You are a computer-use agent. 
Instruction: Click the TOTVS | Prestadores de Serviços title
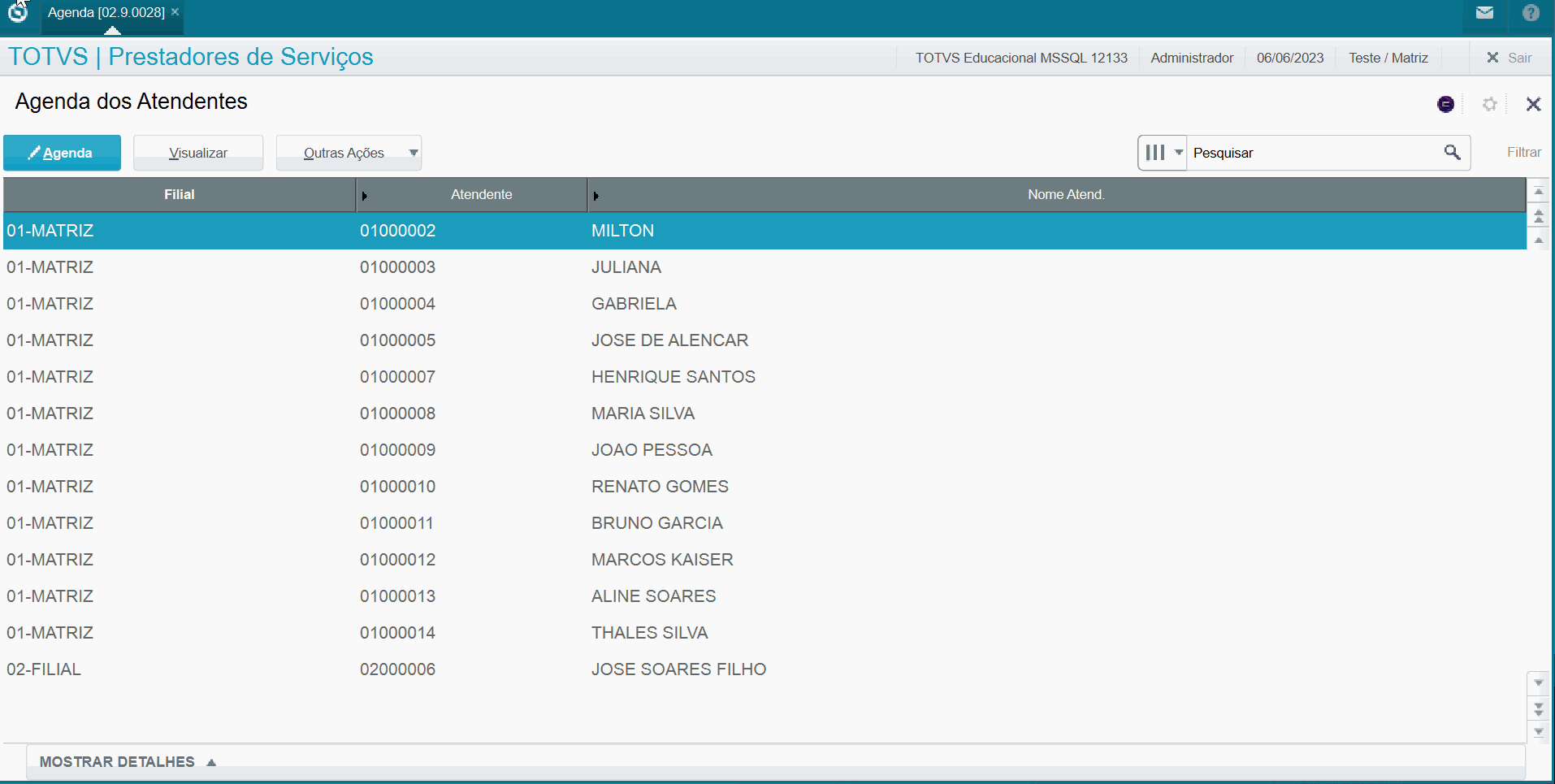(191, 57)
